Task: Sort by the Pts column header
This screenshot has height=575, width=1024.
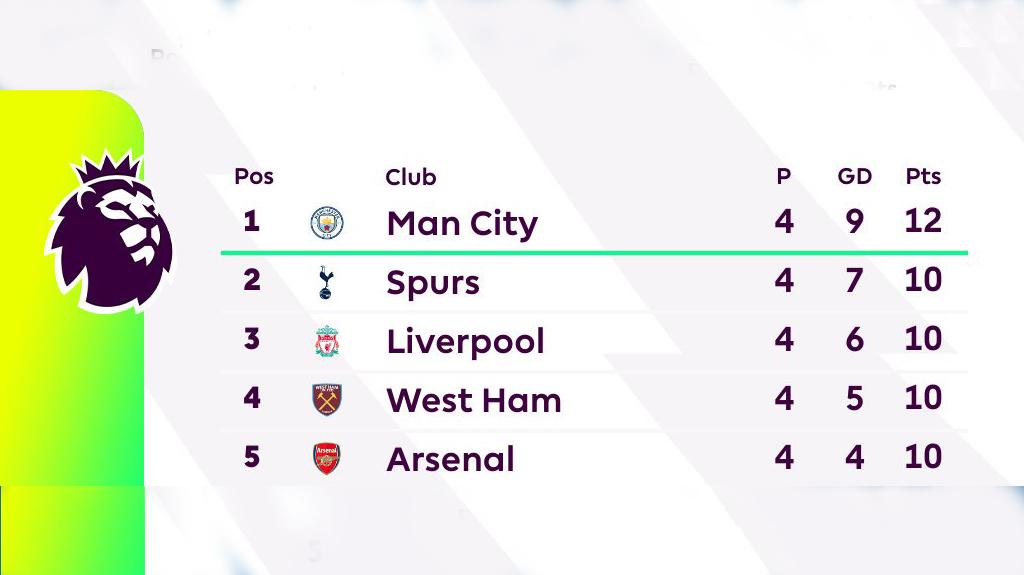Action: pos(923,177)
